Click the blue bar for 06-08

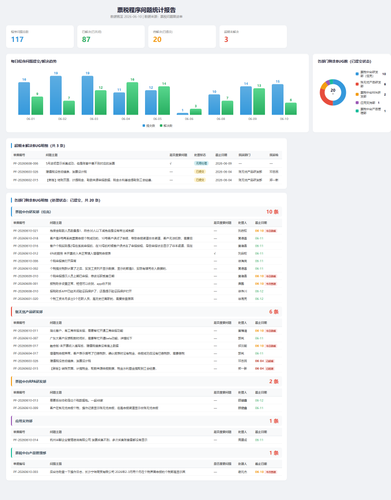tap(214, 104)
